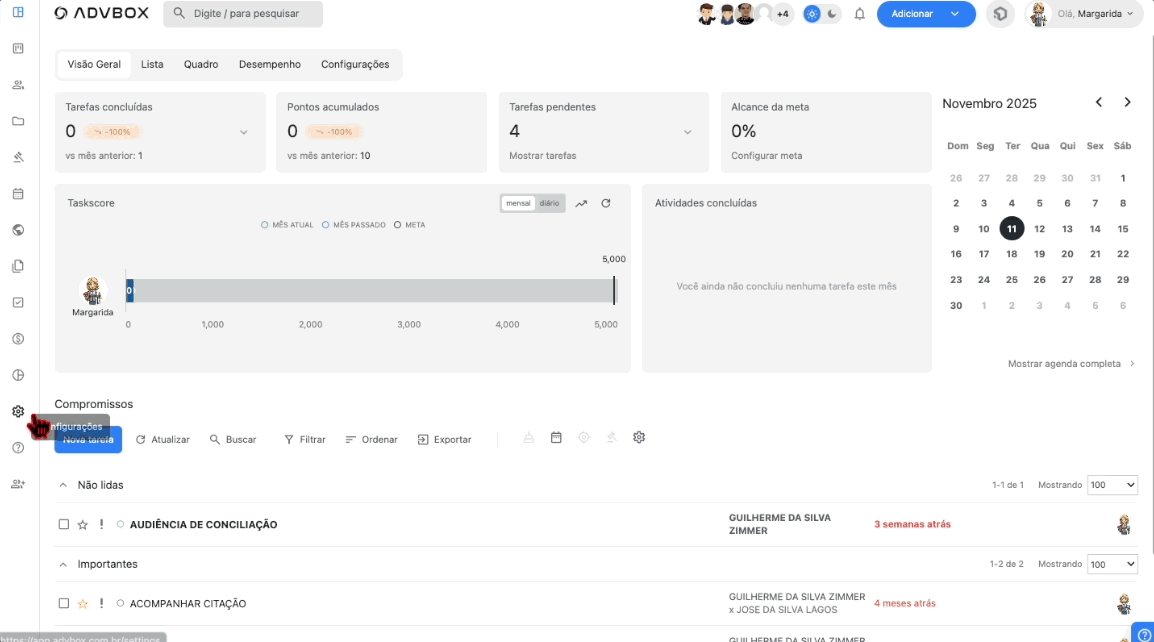
Task: Click the notifications bell icon
Action: pyautogui.click(x=859, y=14)
